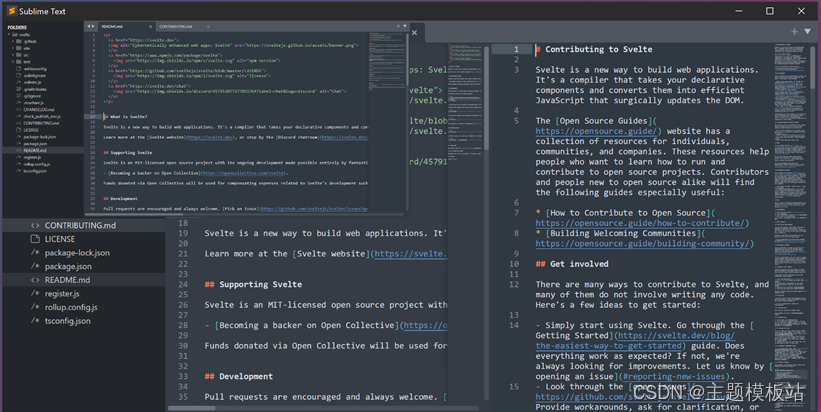Screen dimensions: 821x412
Task: Open .gitignore in the small folder tree
Action: [32, 96]
